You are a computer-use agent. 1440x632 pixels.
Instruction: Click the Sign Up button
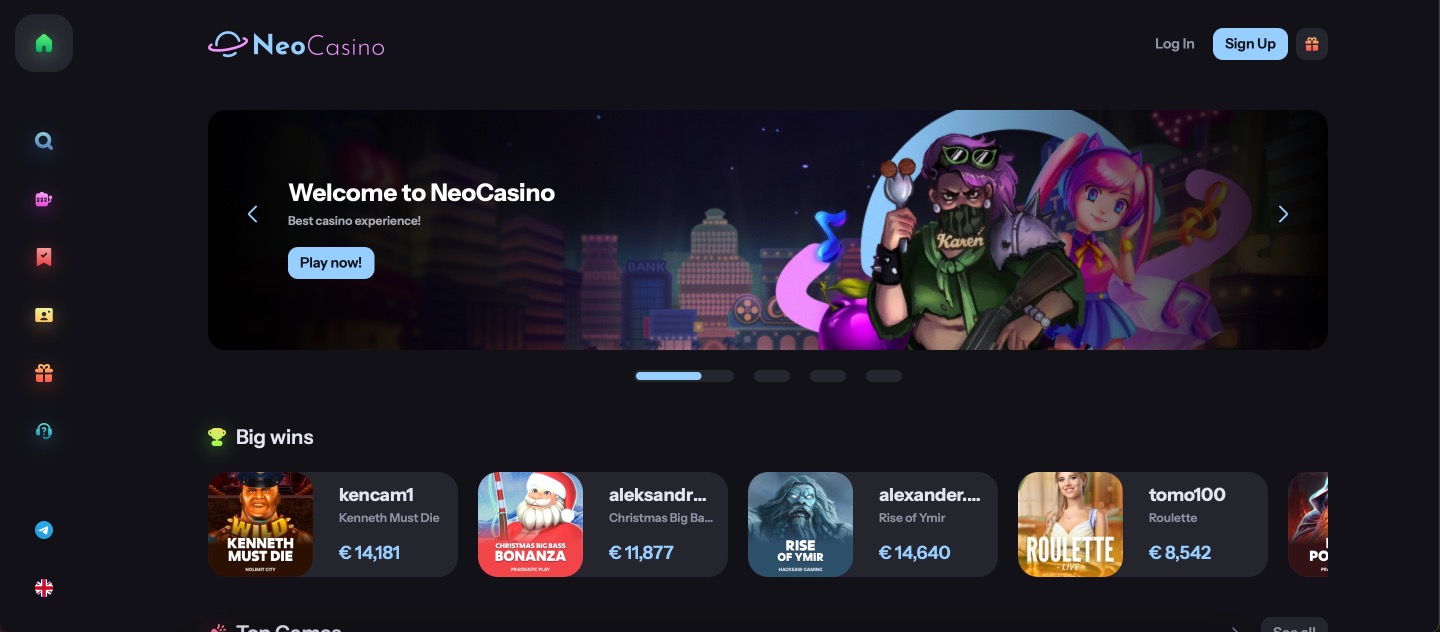point(1250,44)
